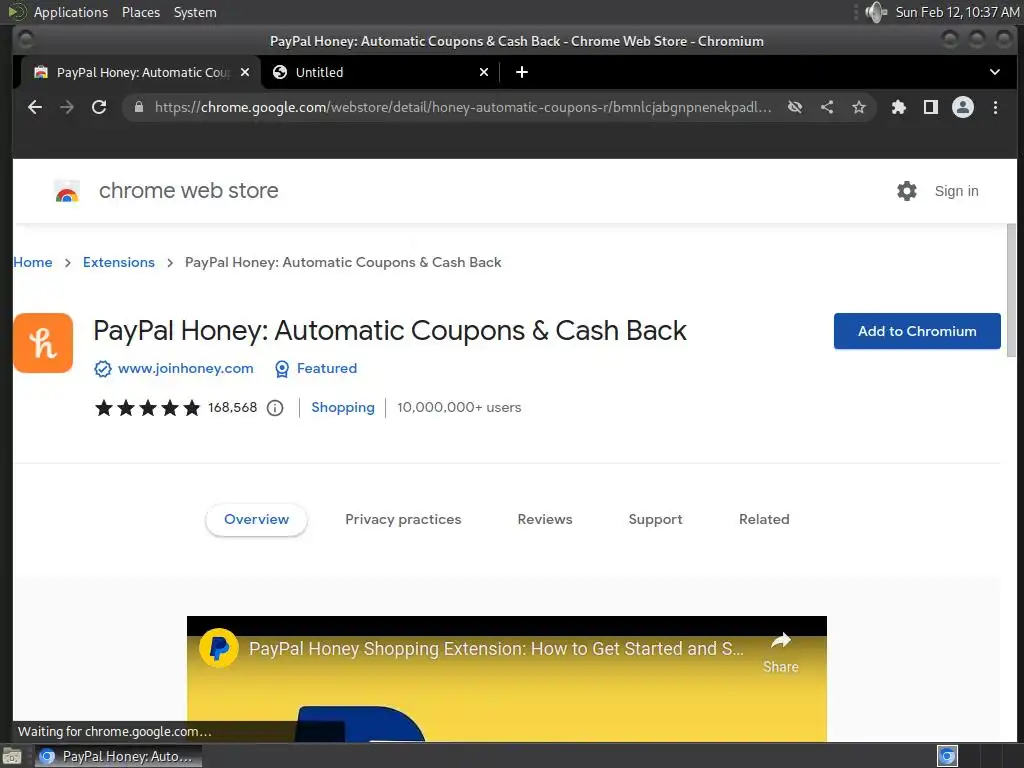Image resolution: width=1024 pixels, height=768 pixels.
Task: Select the Overview tab
Action: (256, 520)
